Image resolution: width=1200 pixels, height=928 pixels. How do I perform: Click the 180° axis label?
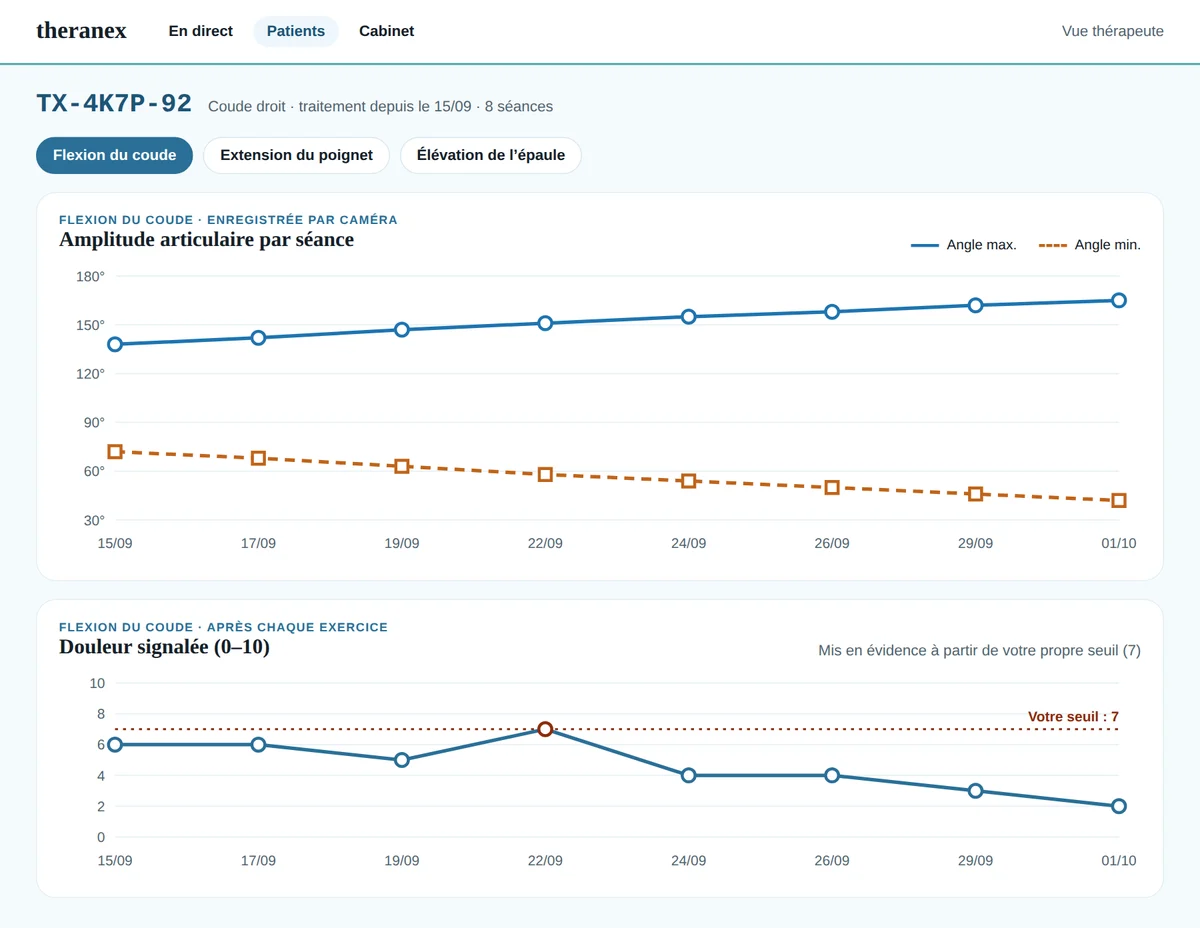pyautogui.click(x=90, y=276)
